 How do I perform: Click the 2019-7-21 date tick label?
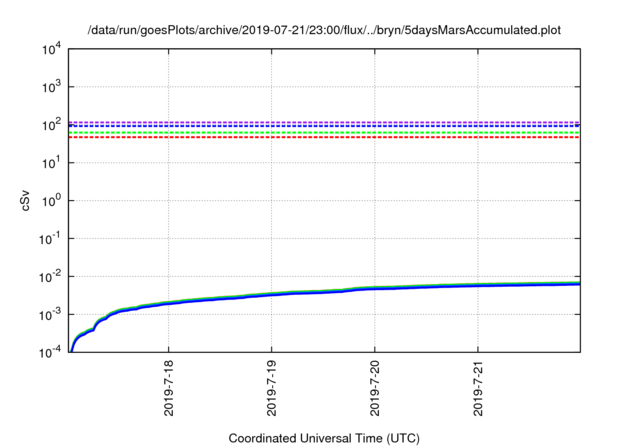pos(478,388)
